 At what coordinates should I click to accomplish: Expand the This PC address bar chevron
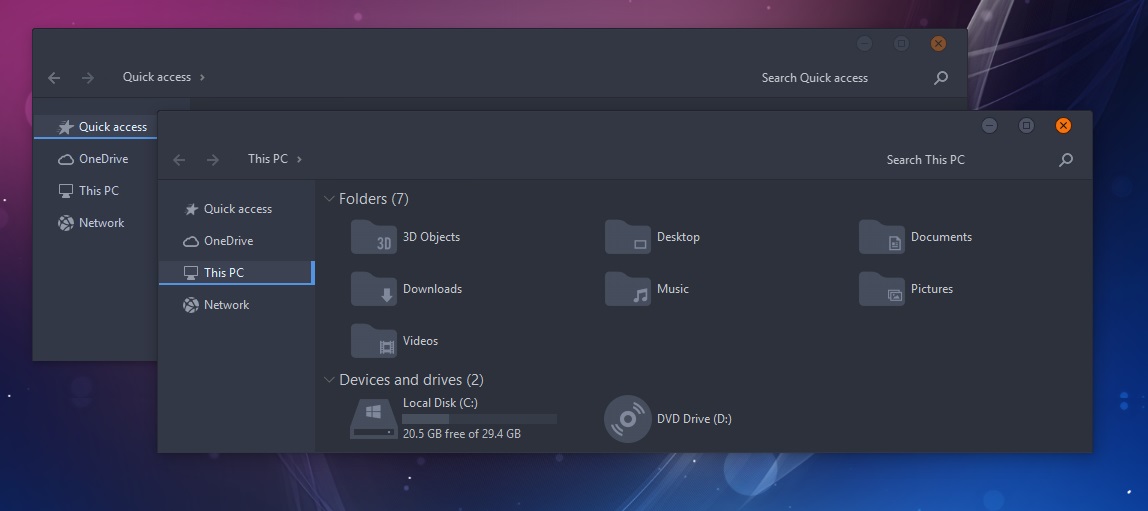pyautogui.click(x=300, y=160)
